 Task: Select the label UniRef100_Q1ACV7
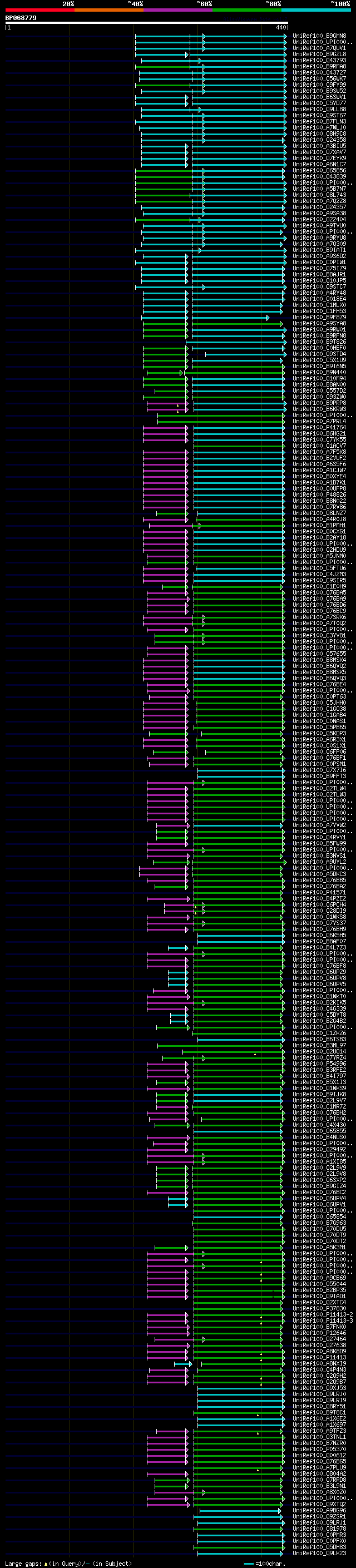point(319,446)
